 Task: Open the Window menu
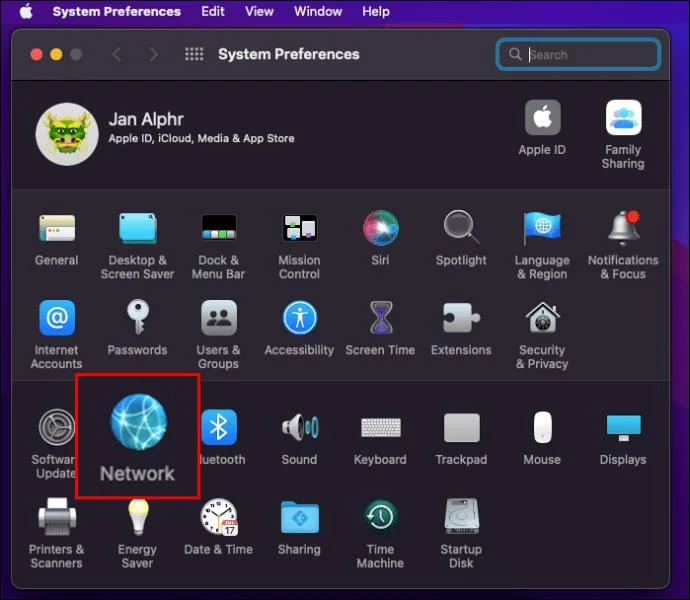(318, 11)
